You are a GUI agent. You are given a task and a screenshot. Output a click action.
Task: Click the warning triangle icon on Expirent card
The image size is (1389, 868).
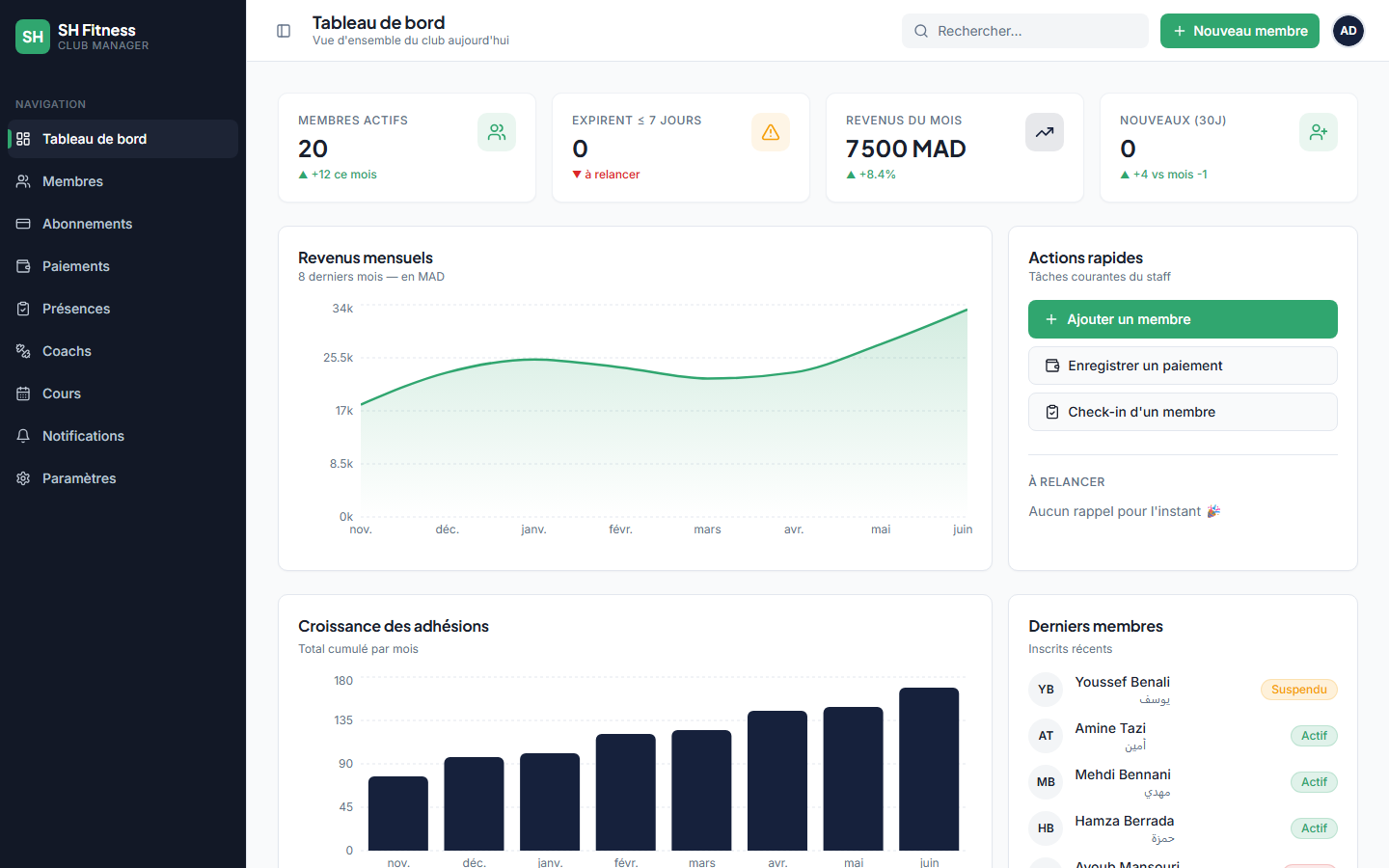click(771, 132)
